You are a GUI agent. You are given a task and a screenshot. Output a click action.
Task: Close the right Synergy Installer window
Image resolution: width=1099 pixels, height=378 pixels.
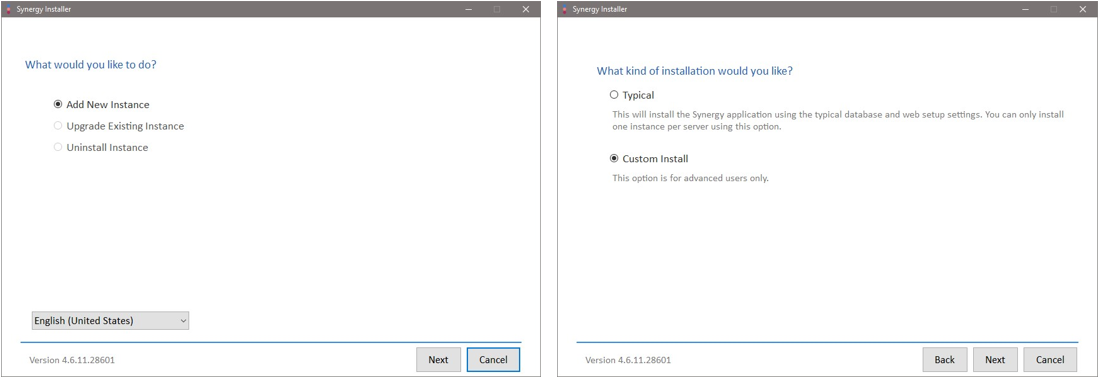(1082, 9)
